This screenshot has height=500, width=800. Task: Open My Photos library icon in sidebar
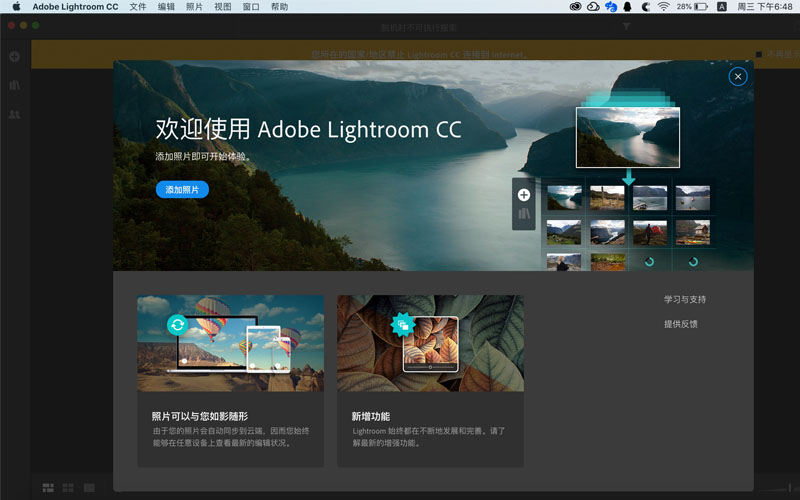pos(14,85)
